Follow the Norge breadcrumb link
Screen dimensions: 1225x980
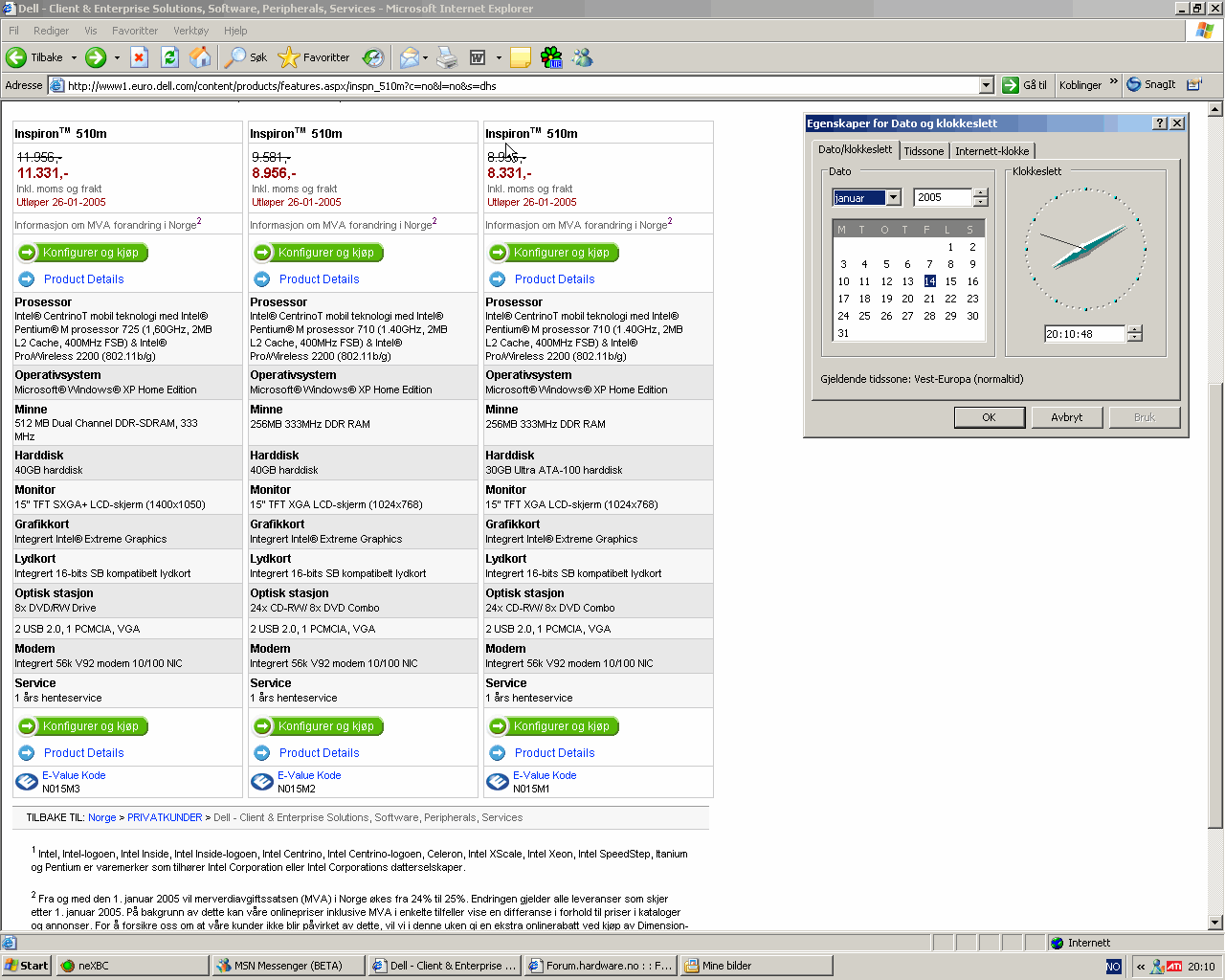click(101, 817)
